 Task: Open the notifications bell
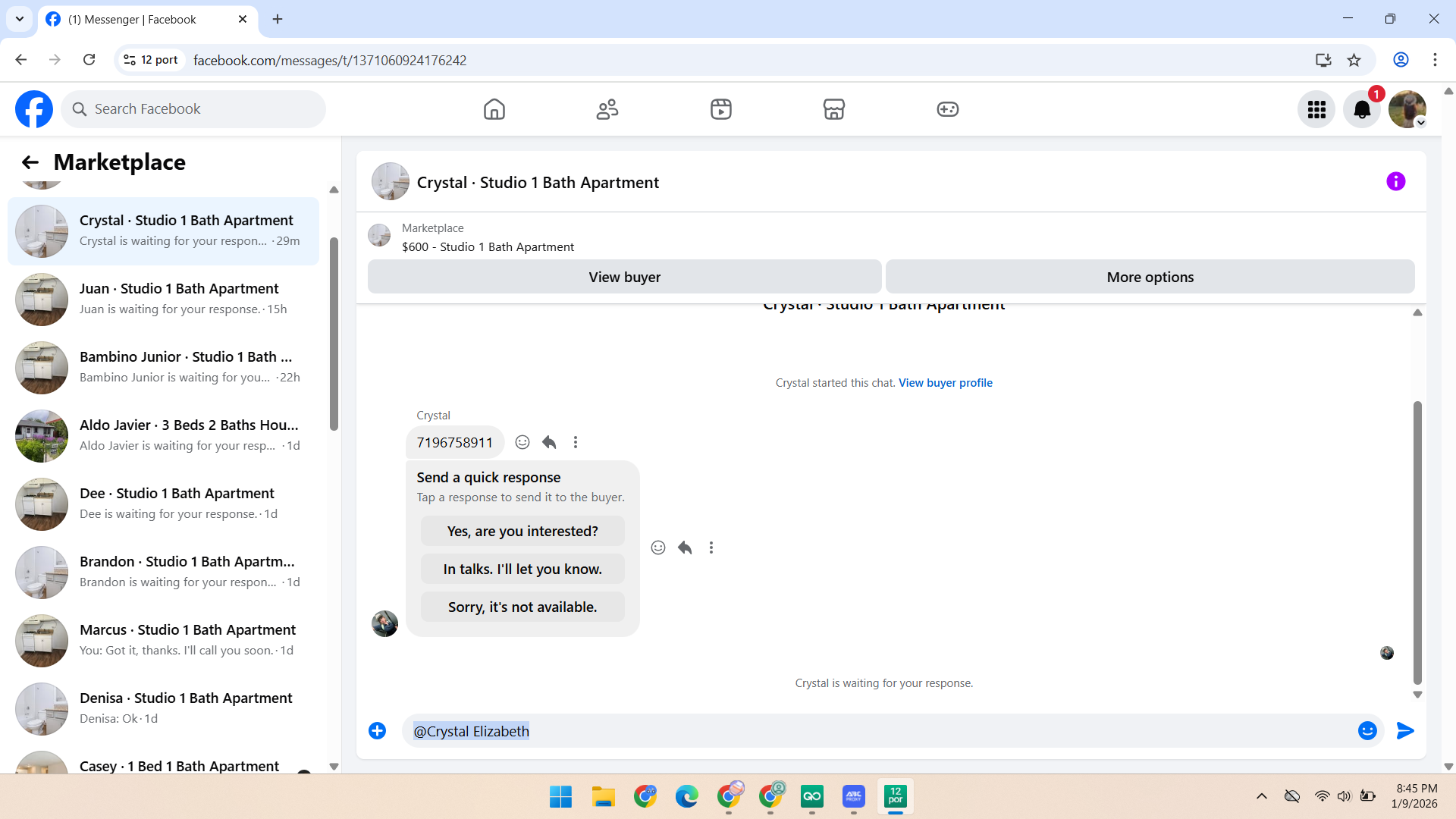tap(1361, 110)
